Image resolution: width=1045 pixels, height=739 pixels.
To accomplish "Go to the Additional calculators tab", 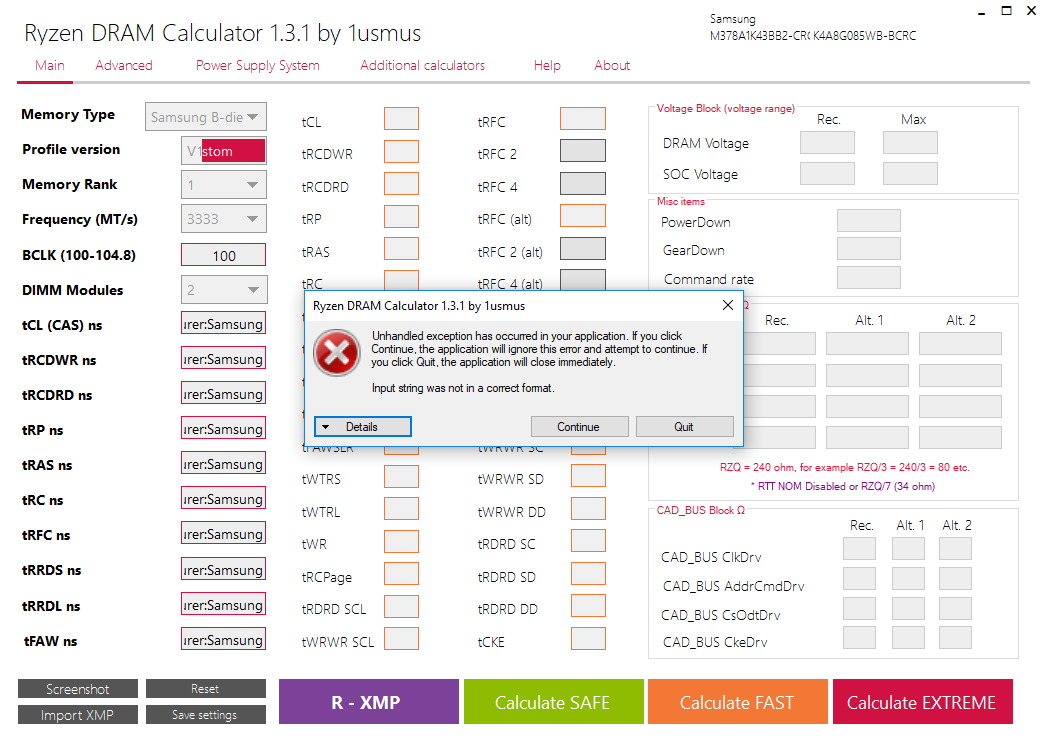I will (x=423, y=65).
